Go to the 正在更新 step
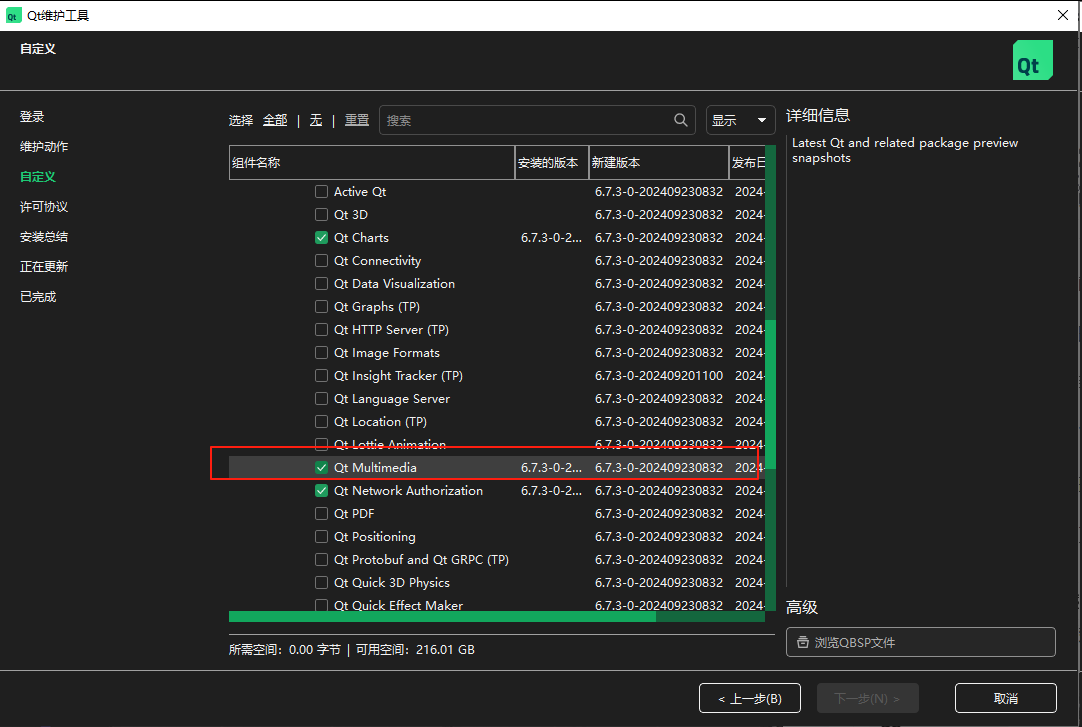Viewport: 1082px width, 727px height. (x=43, y=266)
